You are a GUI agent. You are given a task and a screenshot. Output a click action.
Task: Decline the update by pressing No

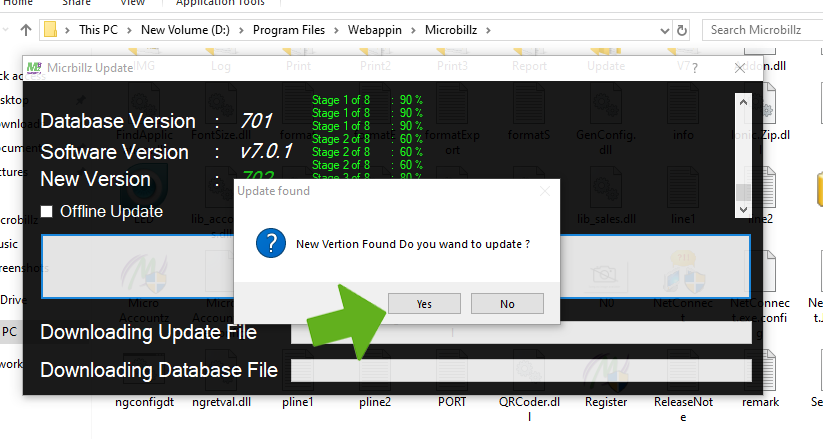507,304
